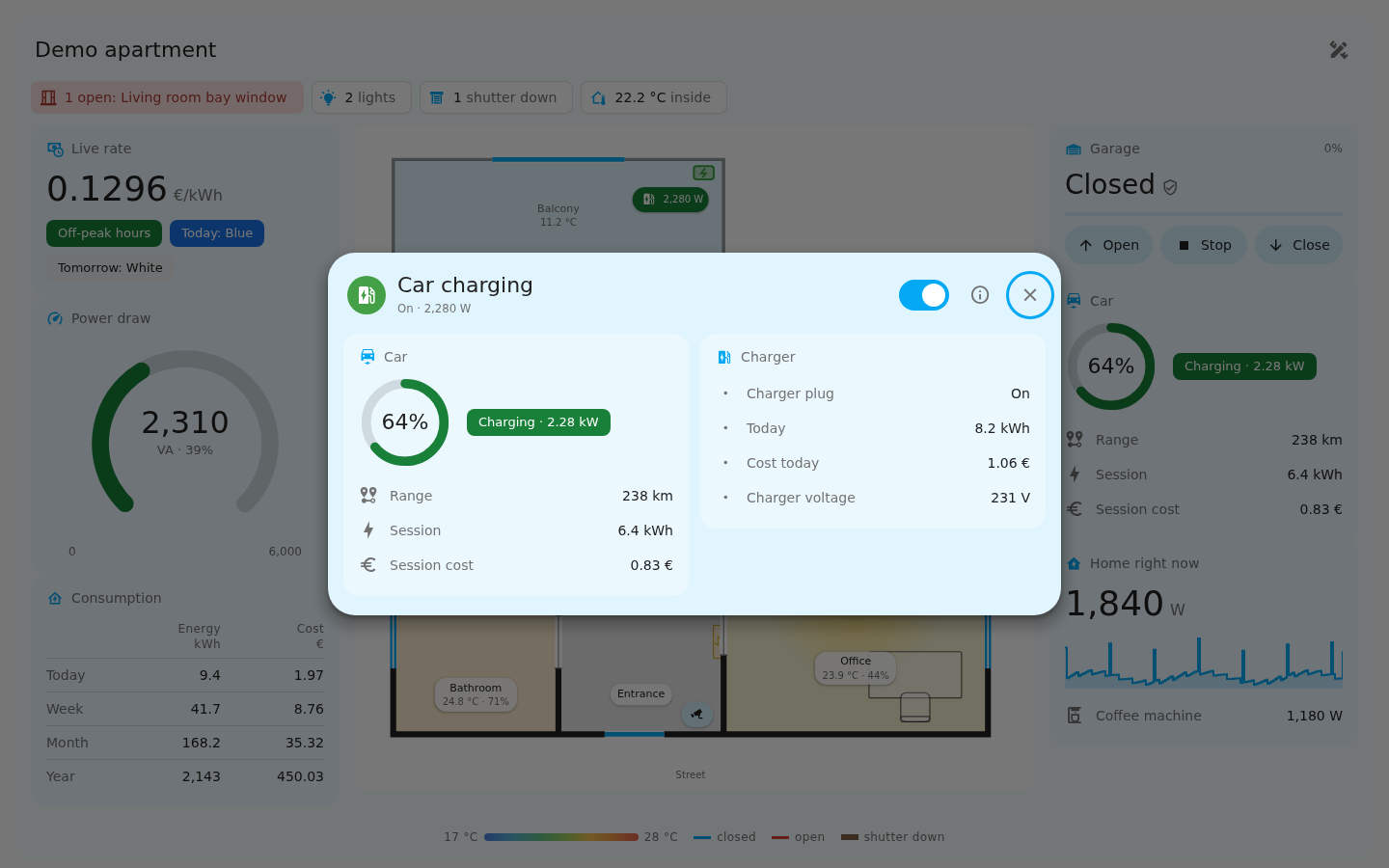
Task: Click the 2,280 W charger badge on balcony
Action: coord(671,200)
